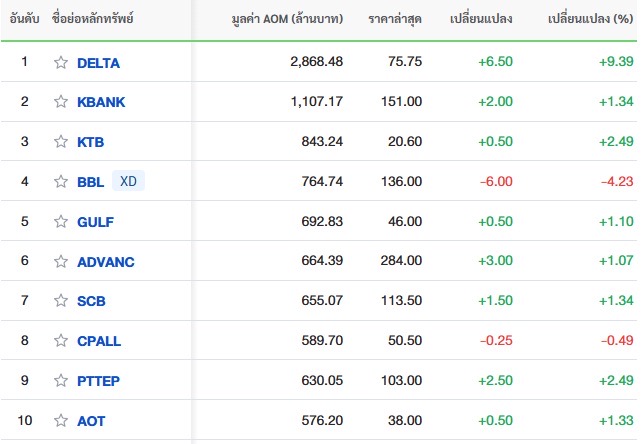This screenshot has width=642, height=444.
Task: Open the DELTA stock link
Action: (x=98, y=63)
